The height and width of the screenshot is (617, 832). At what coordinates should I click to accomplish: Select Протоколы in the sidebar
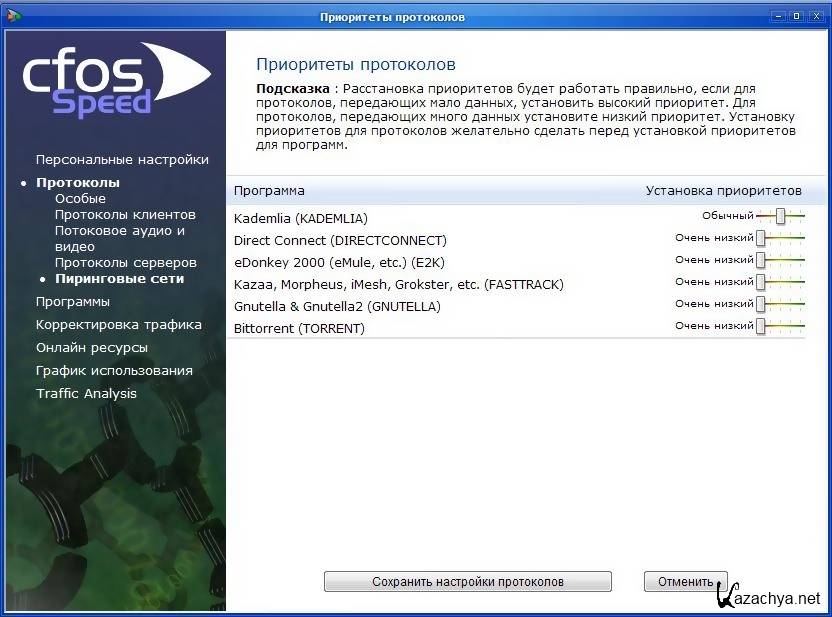[78, 183]
